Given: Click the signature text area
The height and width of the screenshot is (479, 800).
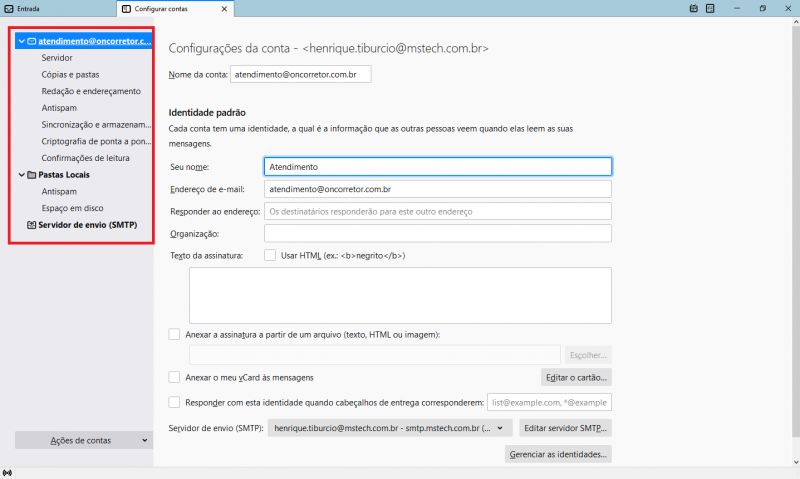Looking at the screenshot, I should pyautogui.click(x=400, y=295).
